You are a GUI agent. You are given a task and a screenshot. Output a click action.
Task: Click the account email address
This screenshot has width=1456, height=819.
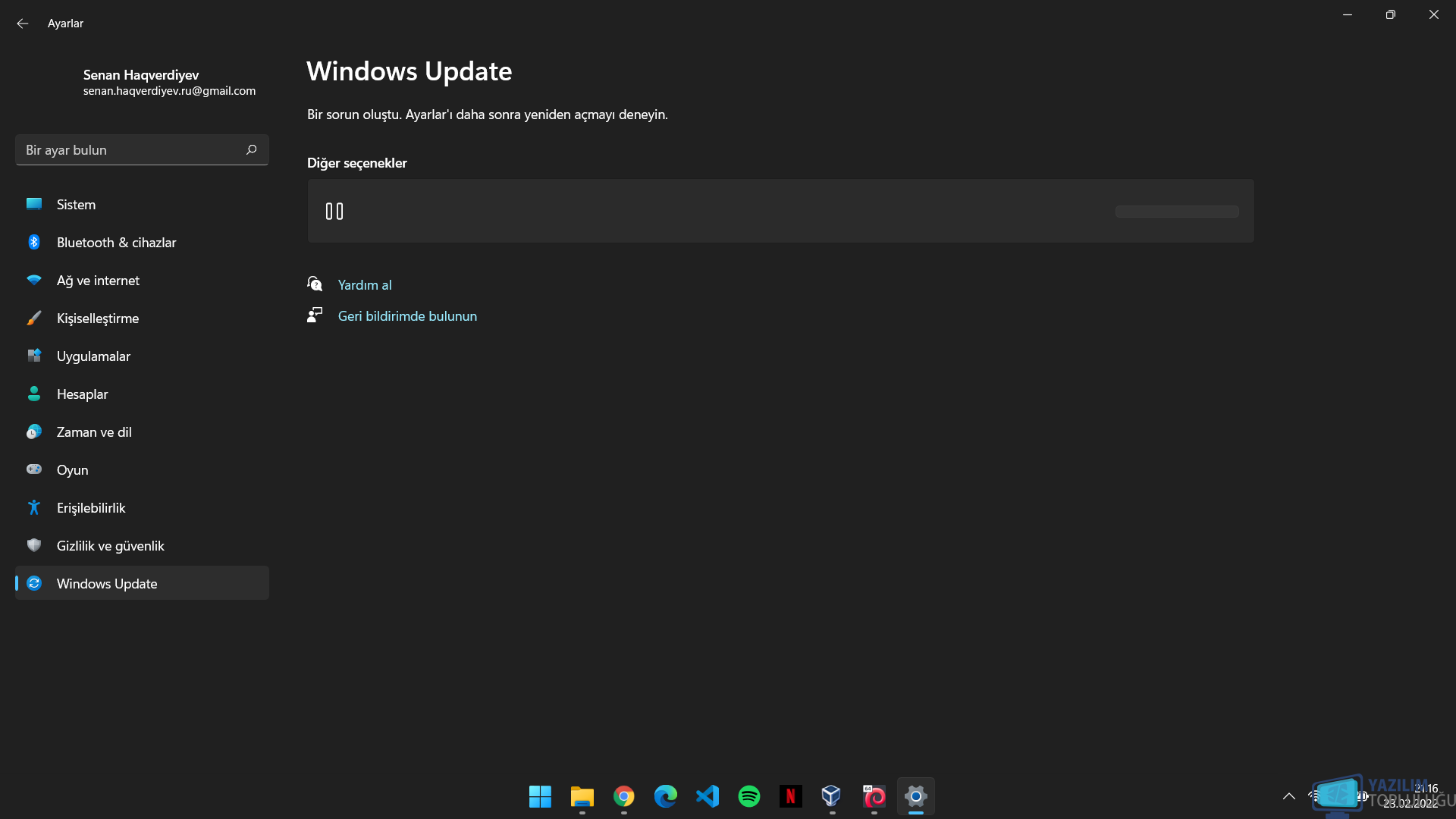click(169, 90)
